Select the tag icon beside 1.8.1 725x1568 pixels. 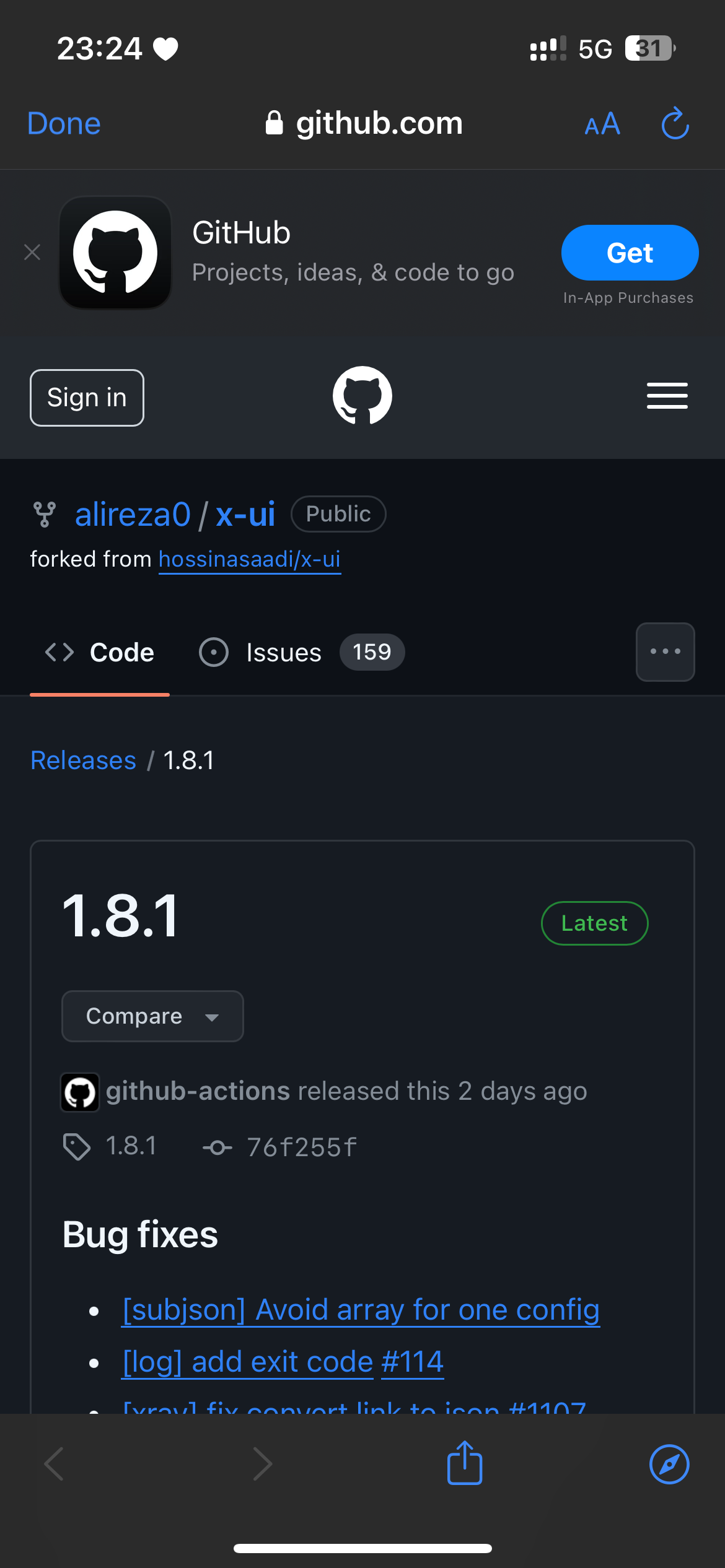77,1146
